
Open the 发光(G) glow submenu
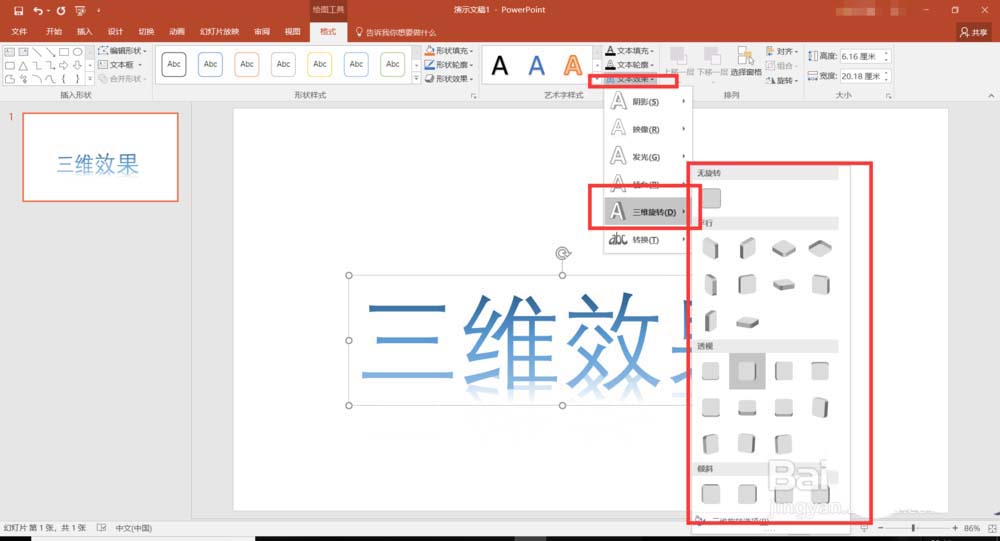(x=648, y=156)
